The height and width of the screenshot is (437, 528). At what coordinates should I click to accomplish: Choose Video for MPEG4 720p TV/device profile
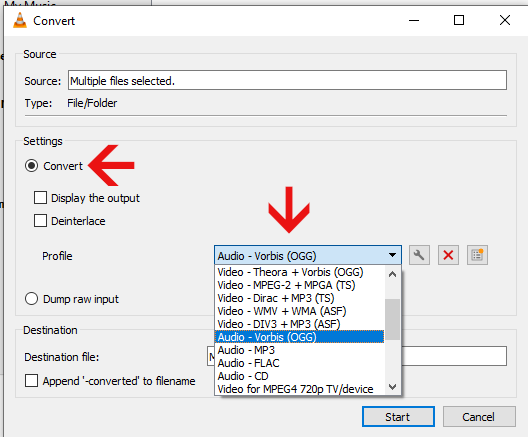pos(299,389)
